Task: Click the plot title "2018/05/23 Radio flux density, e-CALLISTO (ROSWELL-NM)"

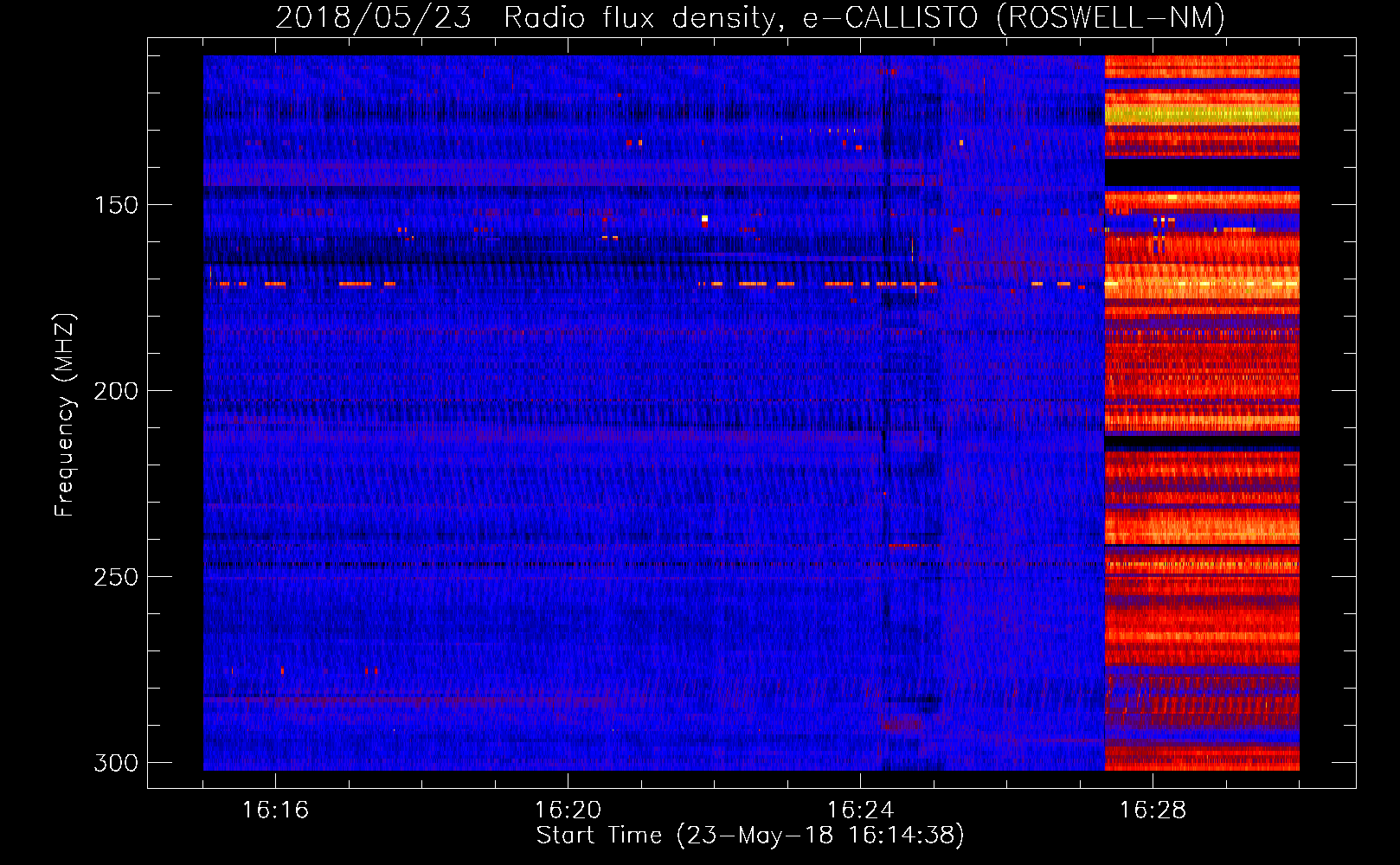Action: 750,16
